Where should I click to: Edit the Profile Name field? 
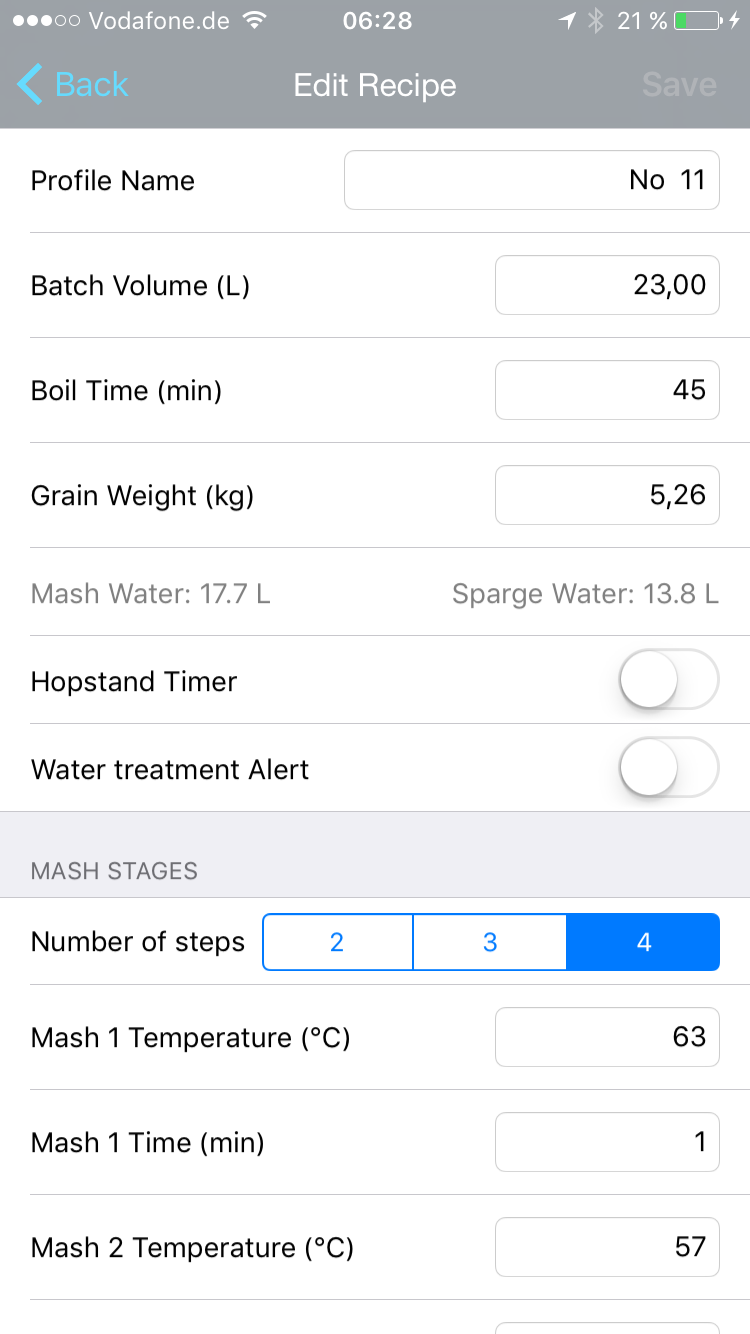click(531, 180)
